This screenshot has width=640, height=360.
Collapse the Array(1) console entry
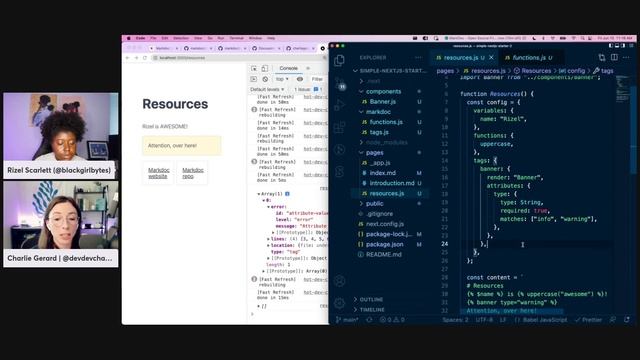[259, 194]
